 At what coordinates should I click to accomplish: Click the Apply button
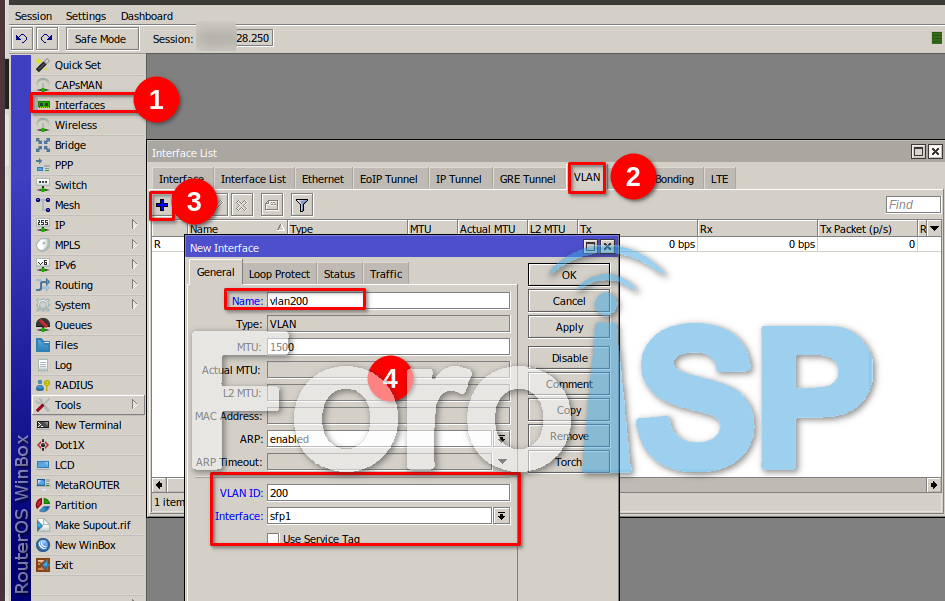coord(569,327)
